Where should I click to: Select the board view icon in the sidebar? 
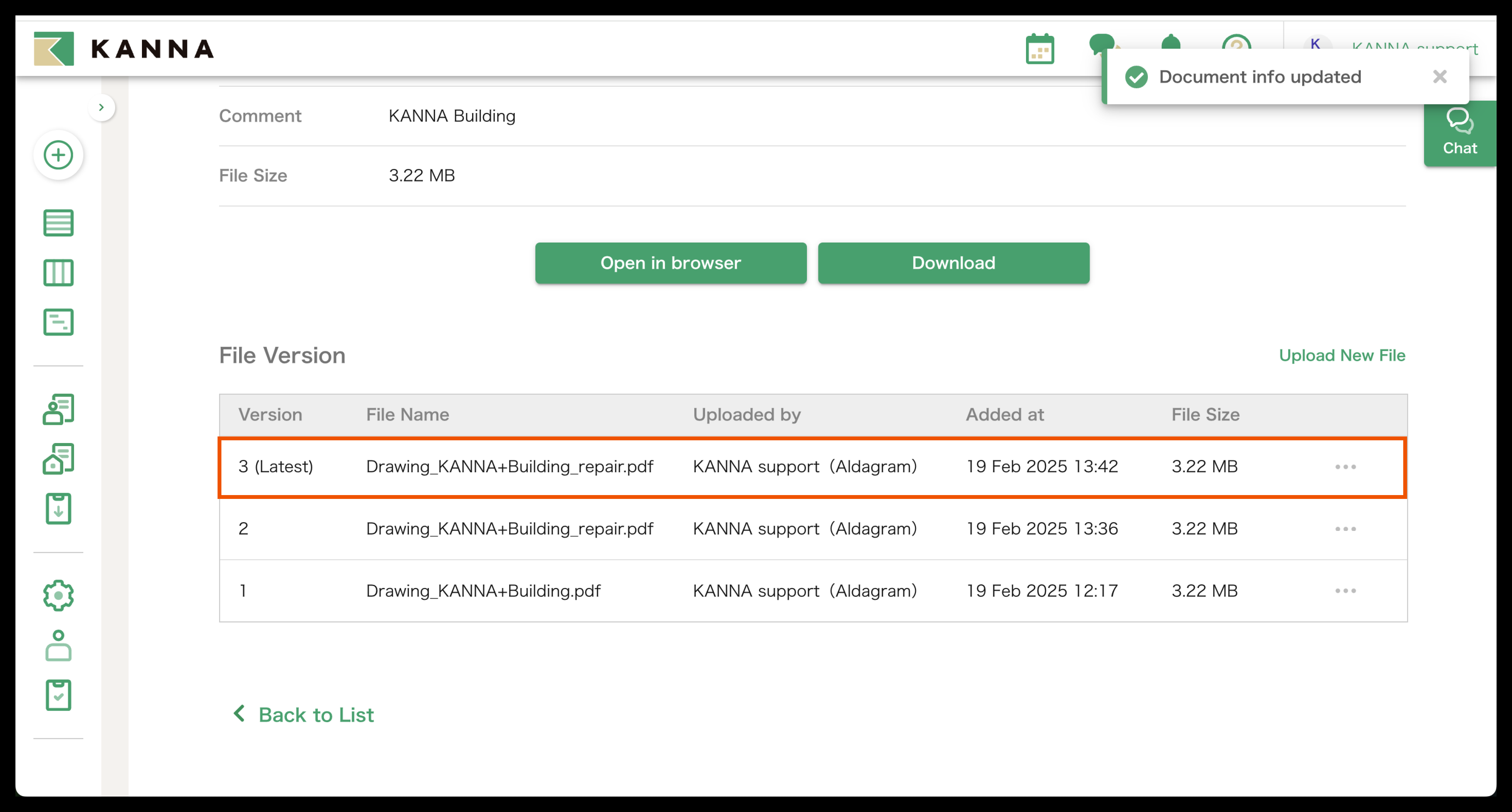[x=58, y=273]
